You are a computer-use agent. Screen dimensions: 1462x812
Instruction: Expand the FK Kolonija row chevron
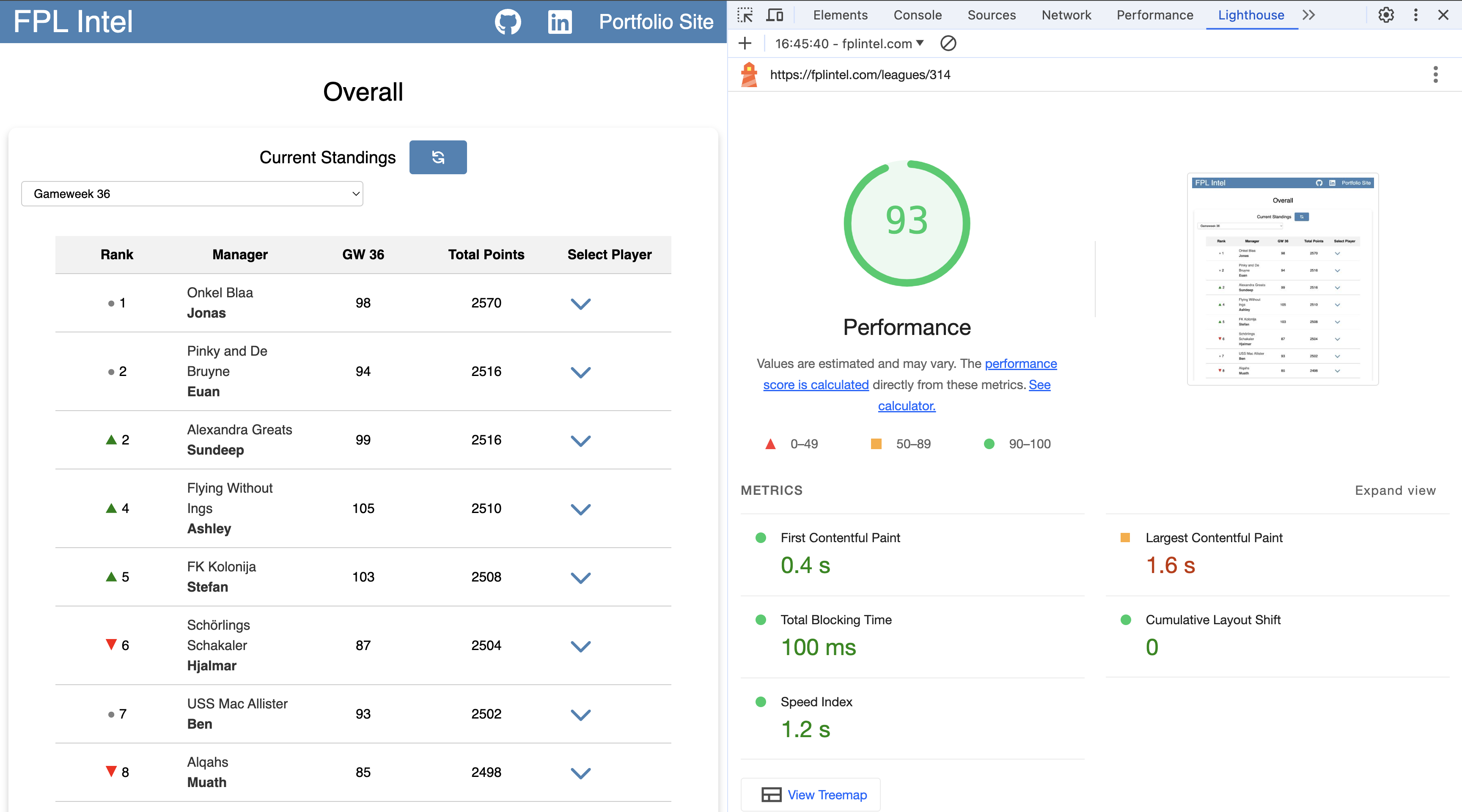(580, 578)
